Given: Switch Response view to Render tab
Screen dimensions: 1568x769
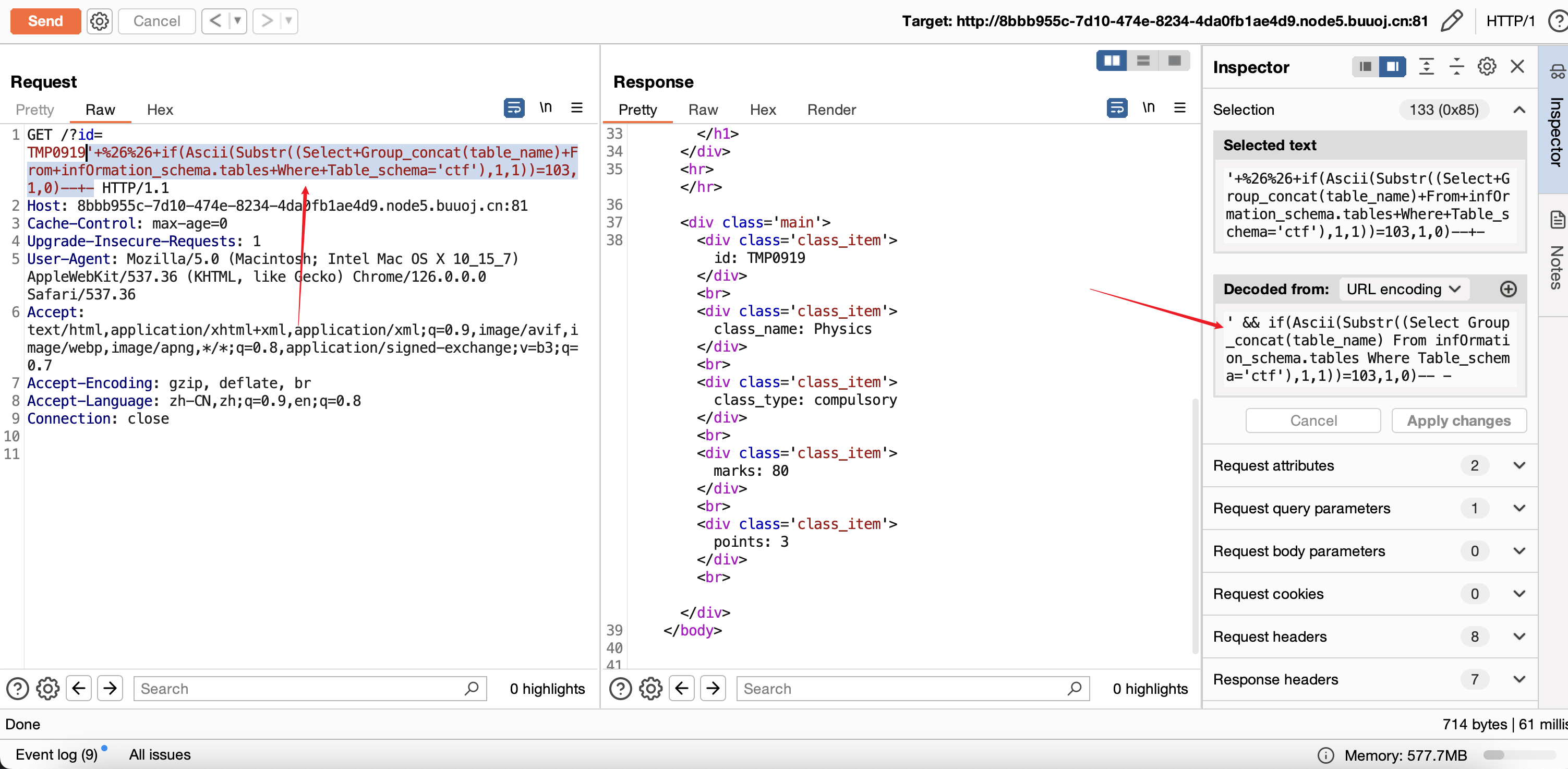Looking at the screenshot, I should [x=831, y=110].
